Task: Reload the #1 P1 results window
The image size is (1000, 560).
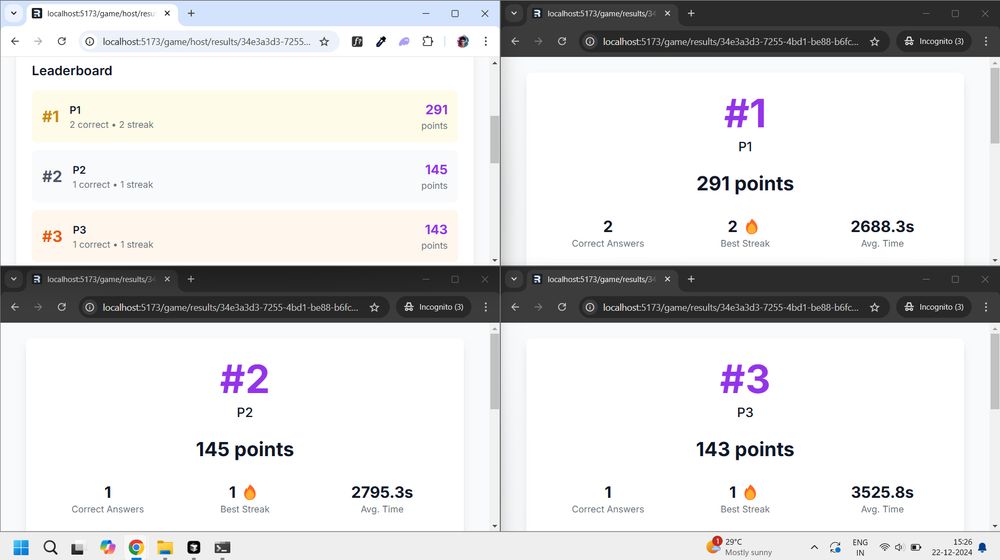Action: tap(562, 41)
